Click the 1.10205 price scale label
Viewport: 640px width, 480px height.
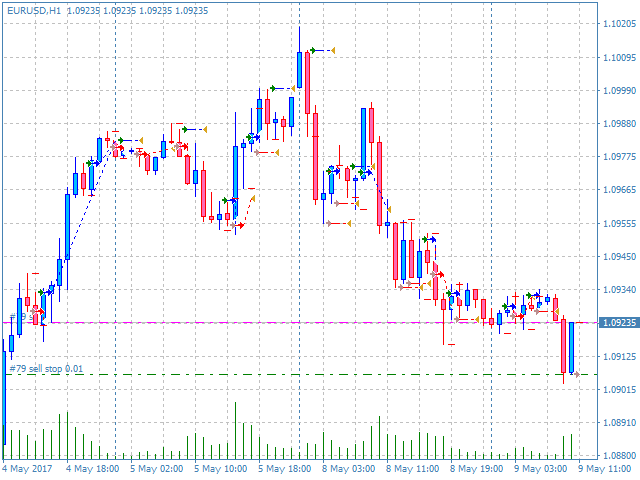coord(619,24)
